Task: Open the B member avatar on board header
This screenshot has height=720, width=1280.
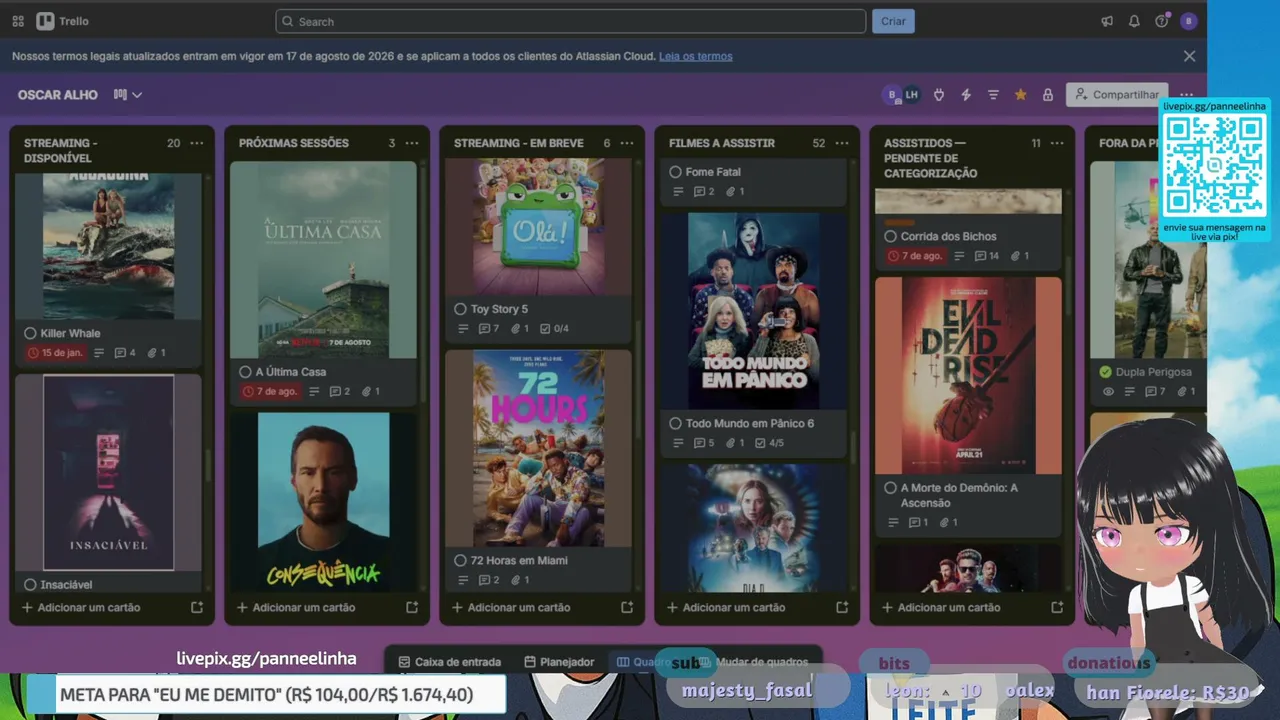Action: coord(892,95)
